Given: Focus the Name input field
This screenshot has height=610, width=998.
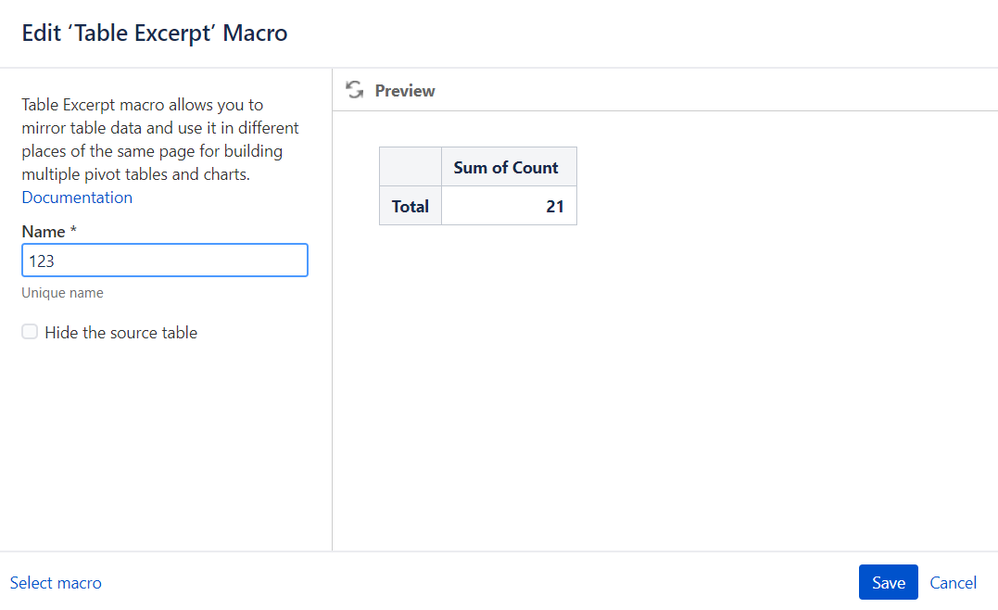Looking at the screenshot, I should [x=164, y=261].
